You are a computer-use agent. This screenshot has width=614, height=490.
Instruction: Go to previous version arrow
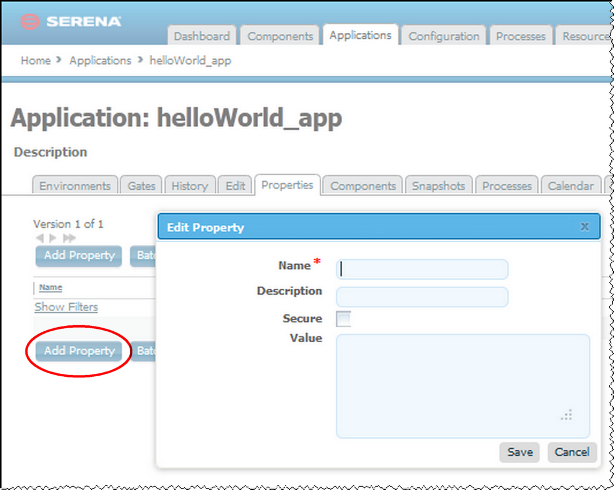pos(40,238)
